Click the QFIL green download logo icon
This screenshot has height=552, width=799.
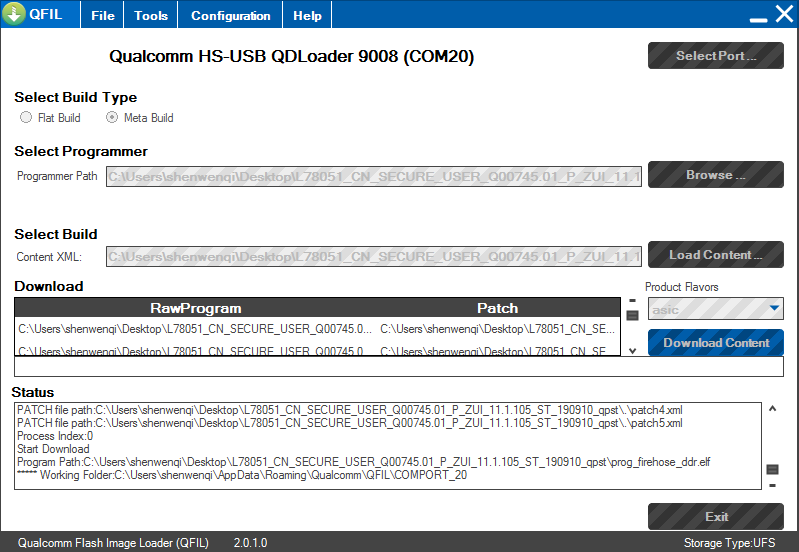coord(14,14)
